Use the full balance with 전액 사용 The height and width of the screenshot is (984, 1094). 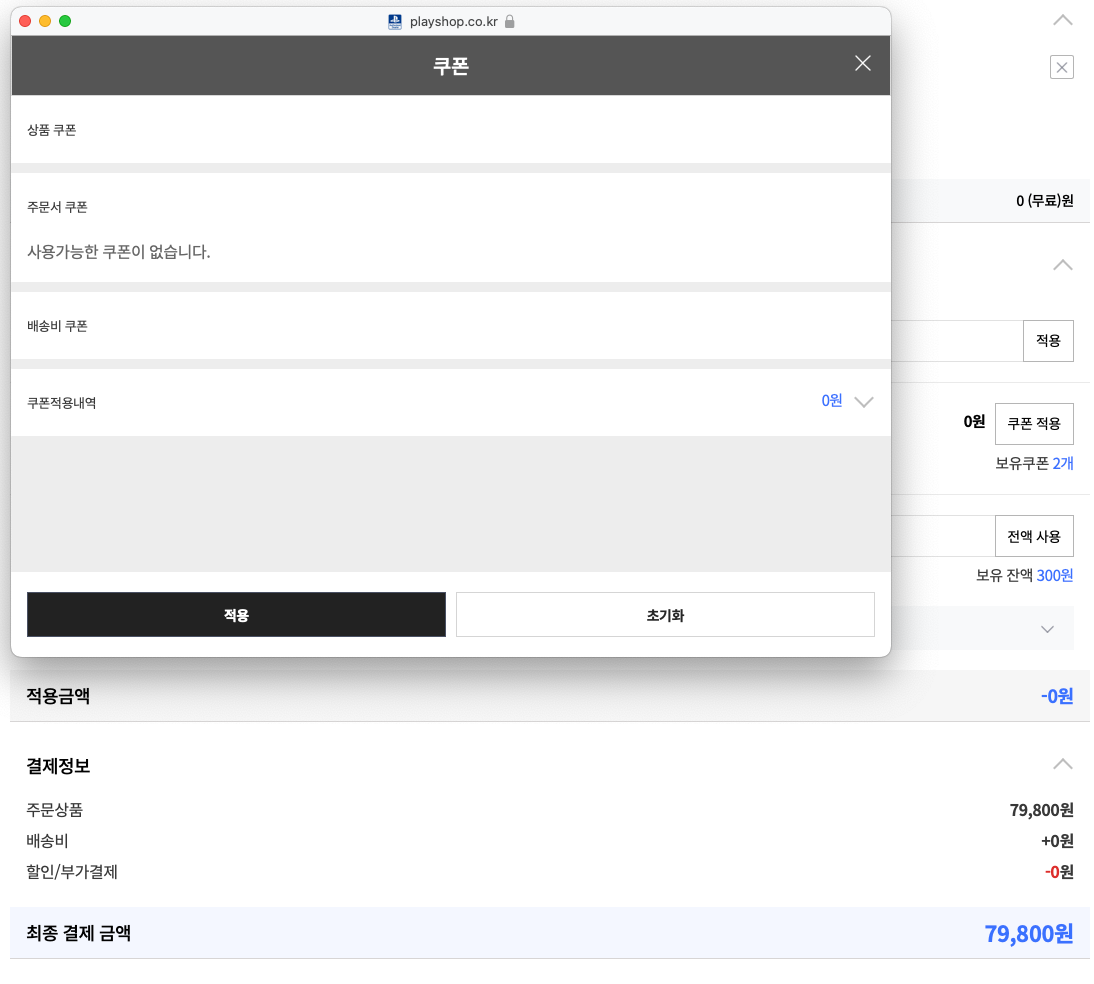[1034, 536]
